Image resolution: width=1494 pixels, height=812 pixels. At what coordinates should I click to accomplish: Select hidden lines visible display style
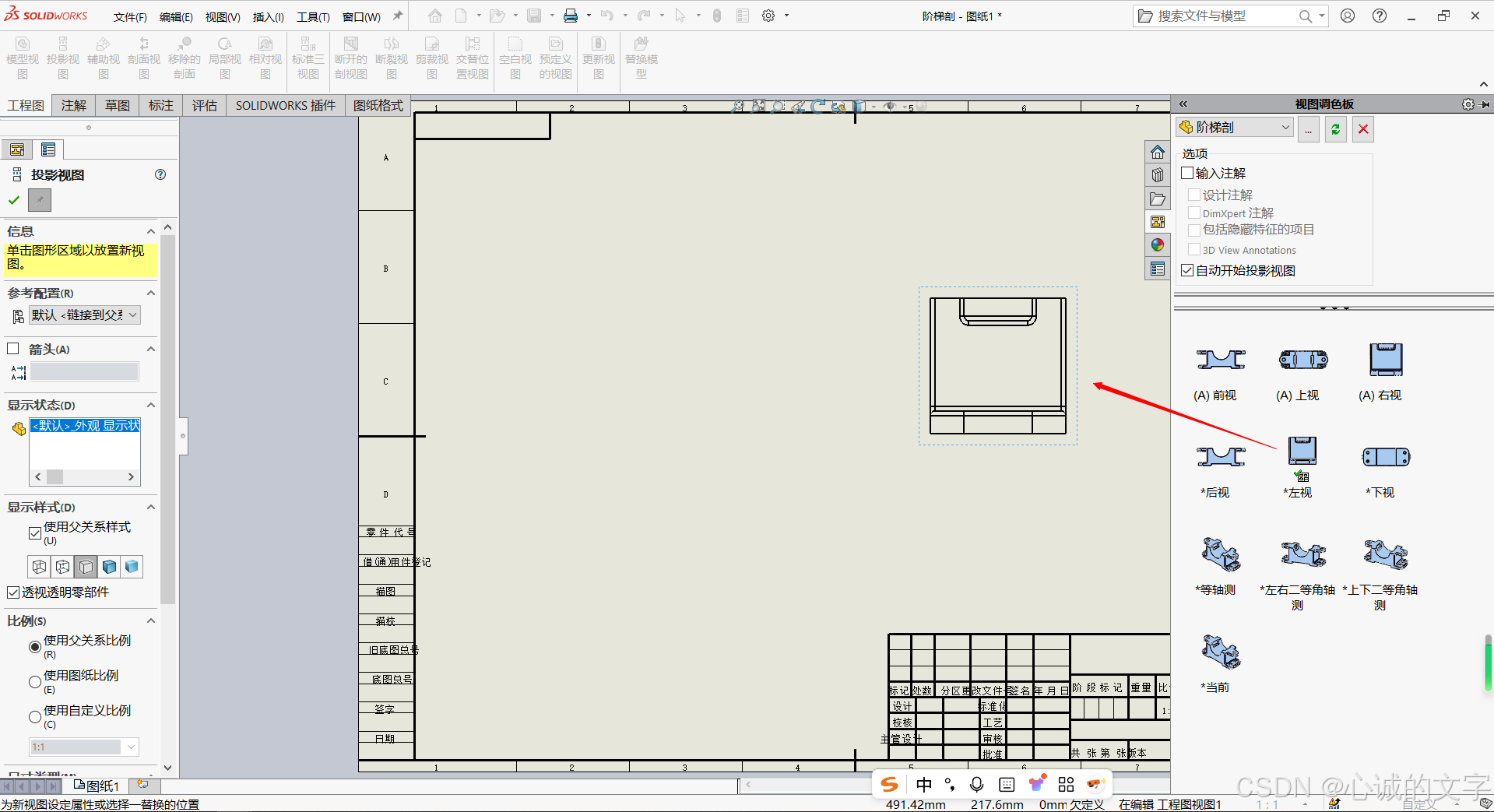point(62,567)
